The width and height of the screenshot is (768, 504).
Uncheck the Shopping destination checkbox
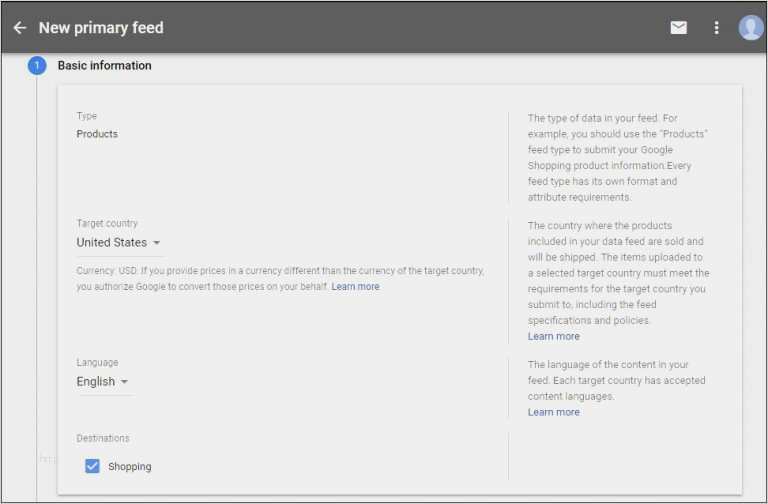pyautogui.click(x=92, y=466)
